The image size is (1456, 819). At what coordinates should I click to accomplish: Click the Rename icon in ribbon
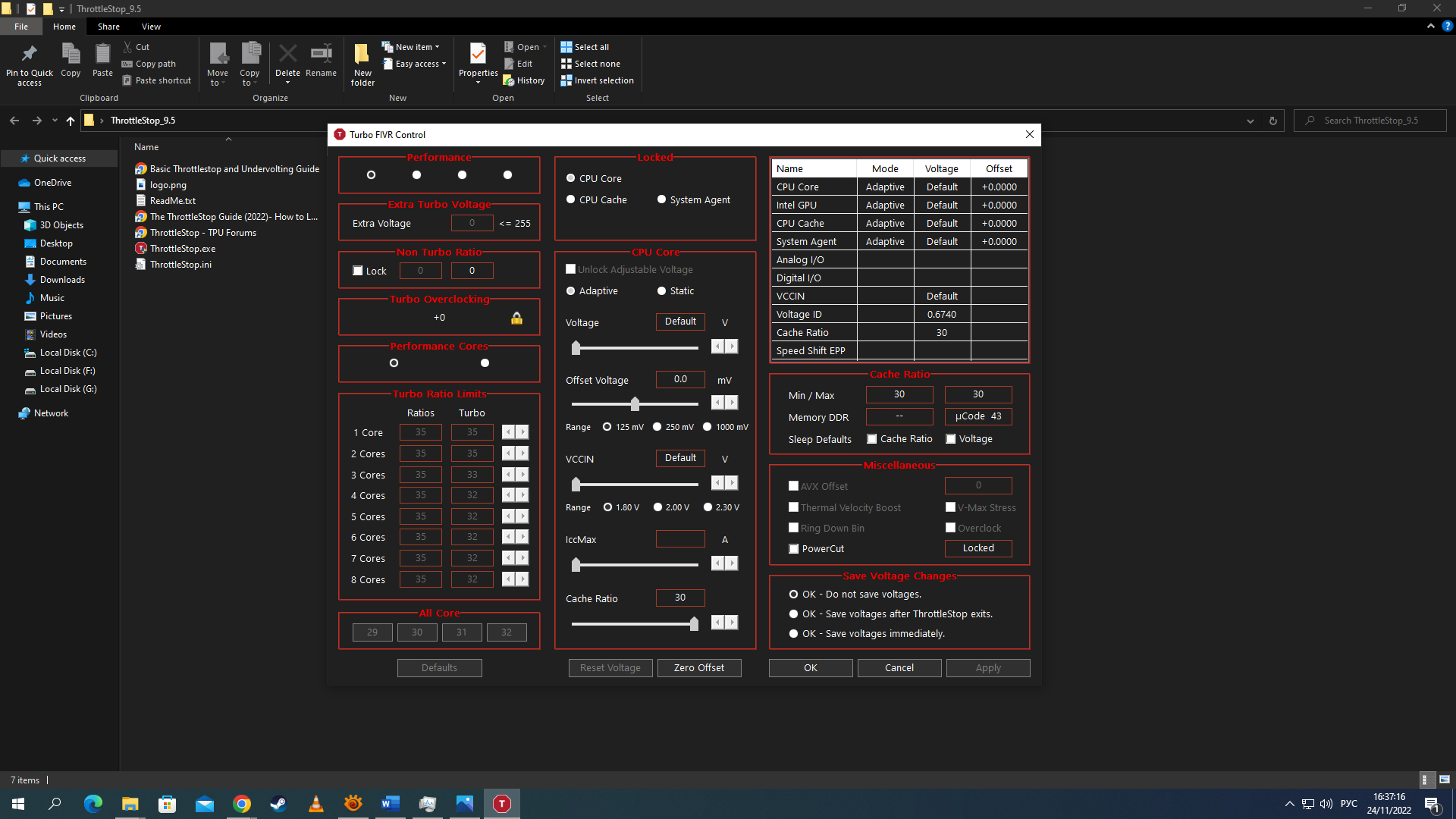tap(321, 53)
